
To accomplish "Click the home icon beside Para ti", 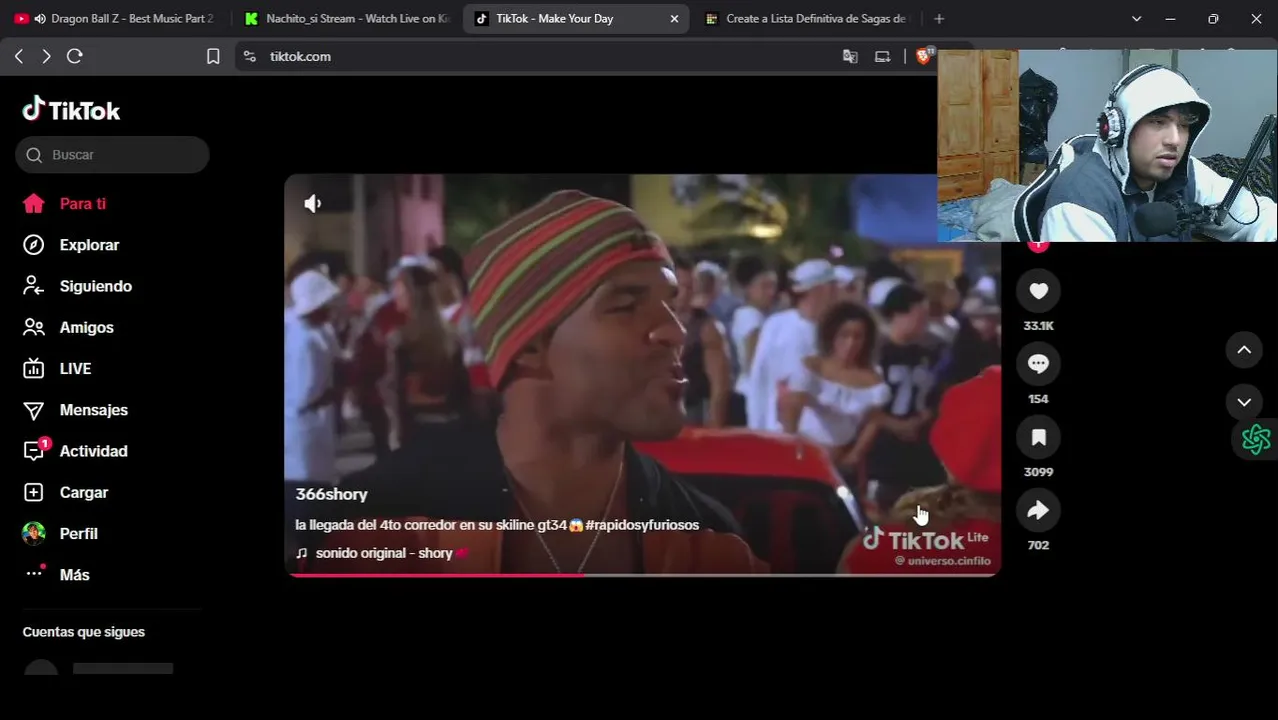I will [x=33, y=204].
